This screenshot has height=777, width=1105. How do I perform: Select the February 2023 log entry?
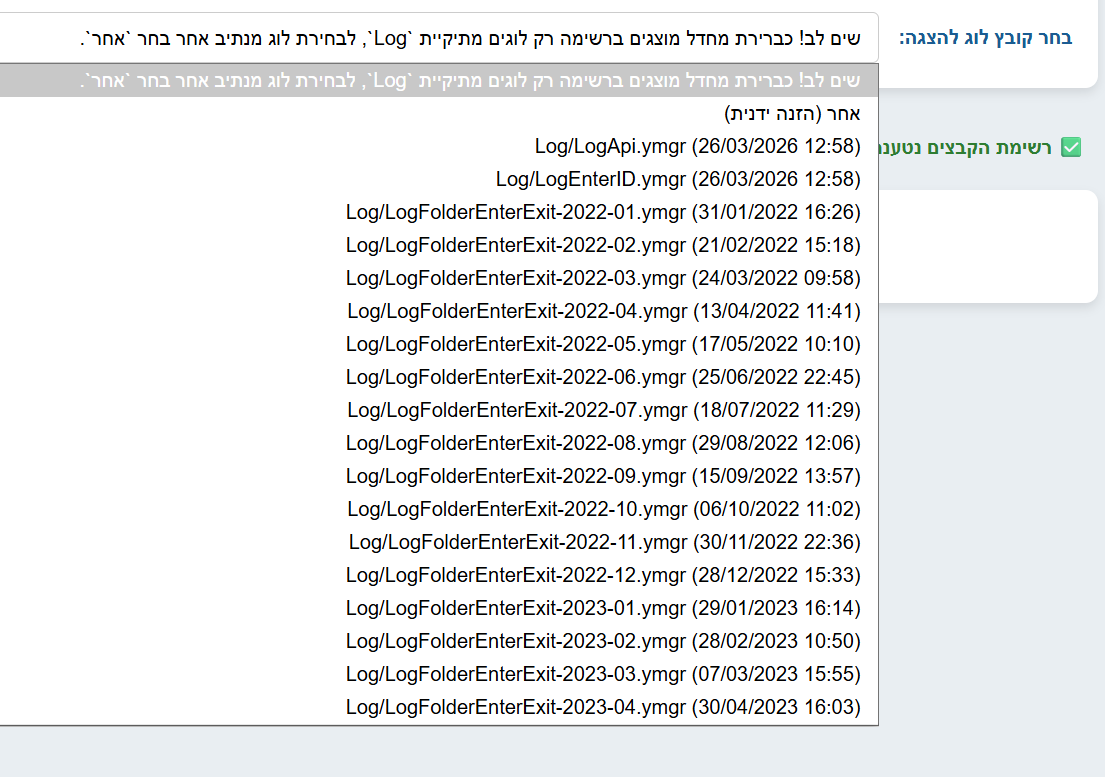pos(603,641)
